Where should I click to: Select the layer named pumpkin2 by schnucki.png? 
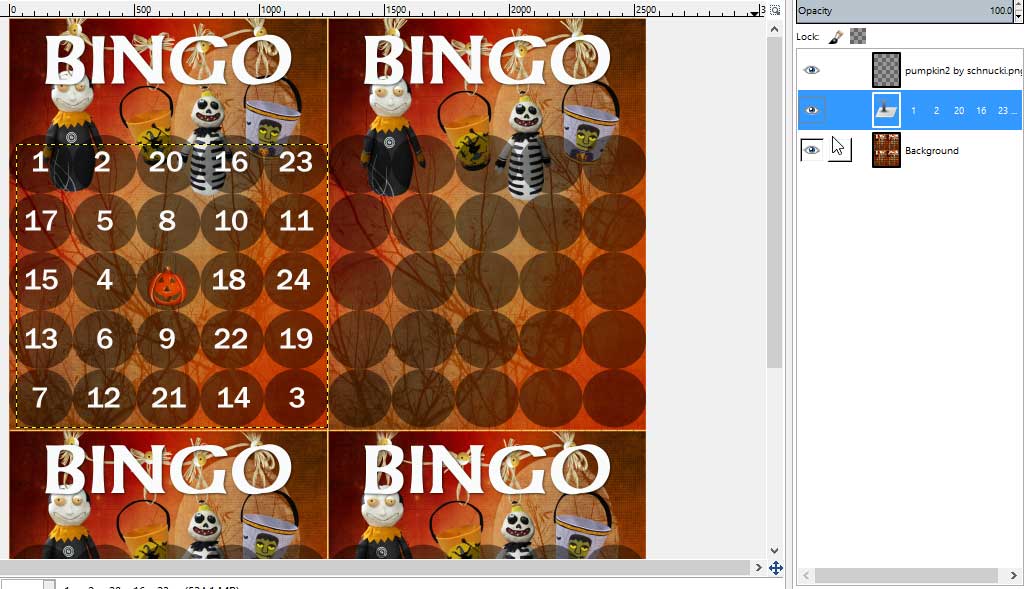point(963,71)
